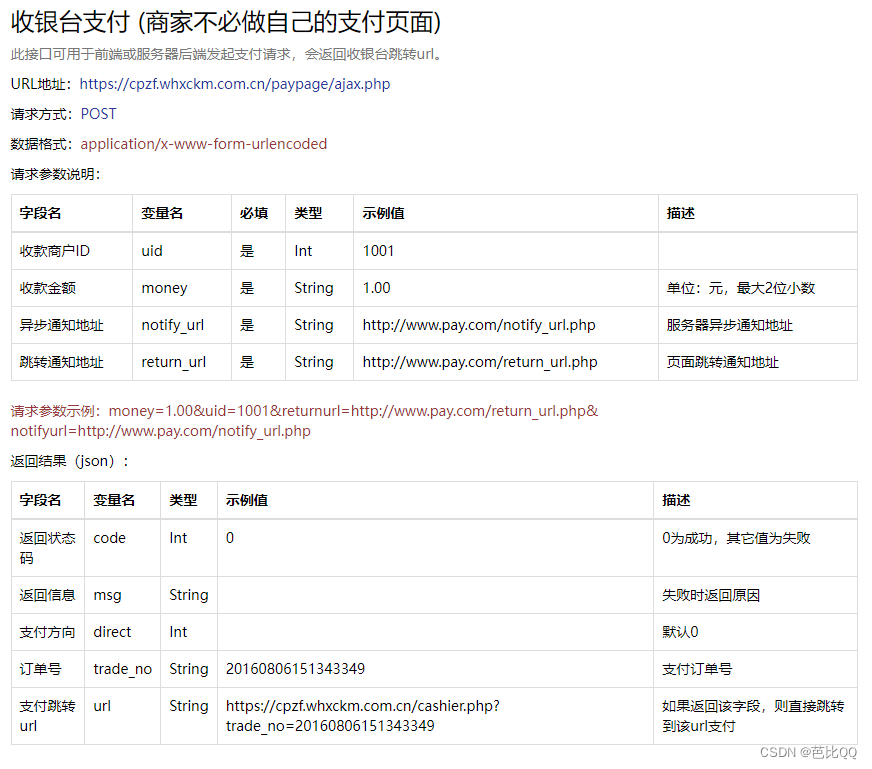This screenshot has width=872, height=769.
Task: Click the 请求参数说明 label
Action: coord(56,174)
